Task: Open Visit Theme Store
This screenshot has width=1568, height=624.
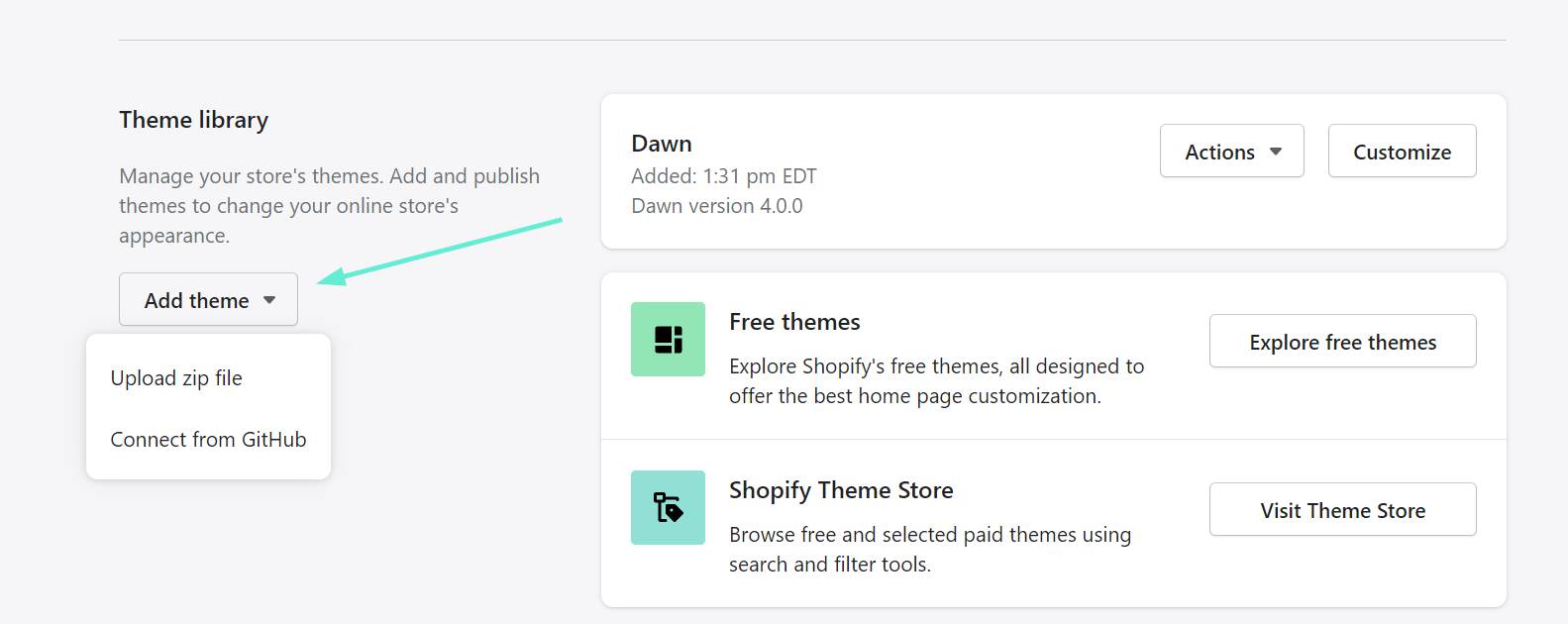Action: pyautogui.click(x=1342, y=510)
